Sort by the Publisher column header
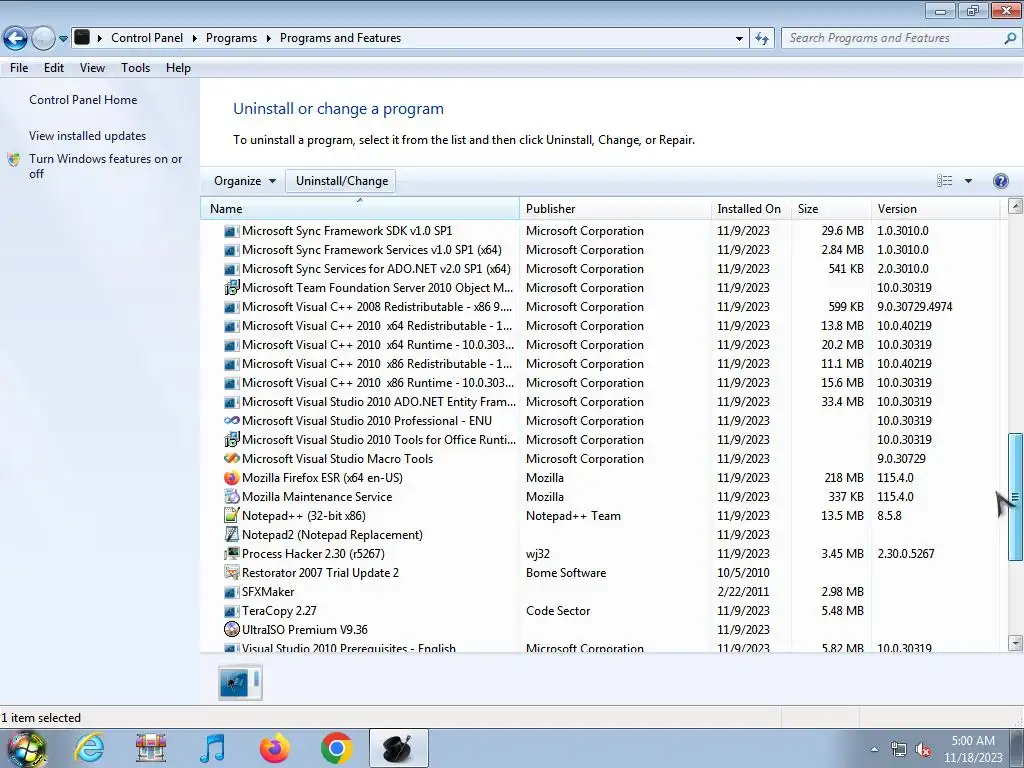The width and height of the screenshot is (1024, 768). click(616, 209)
